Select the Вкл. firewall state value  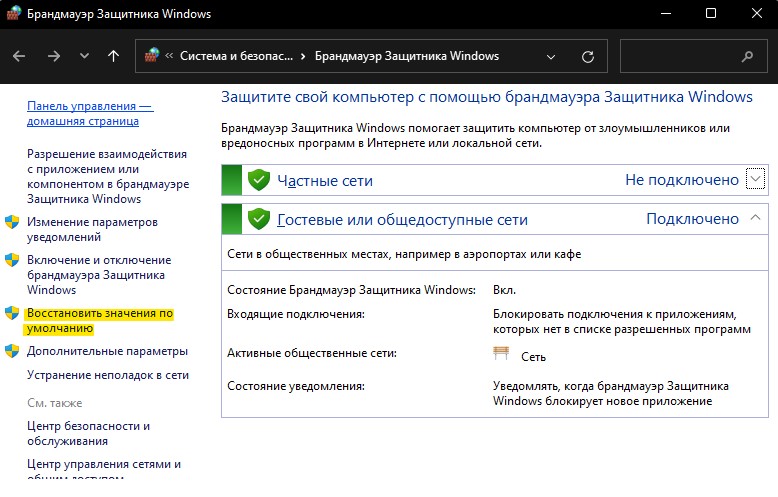(504, 290)
